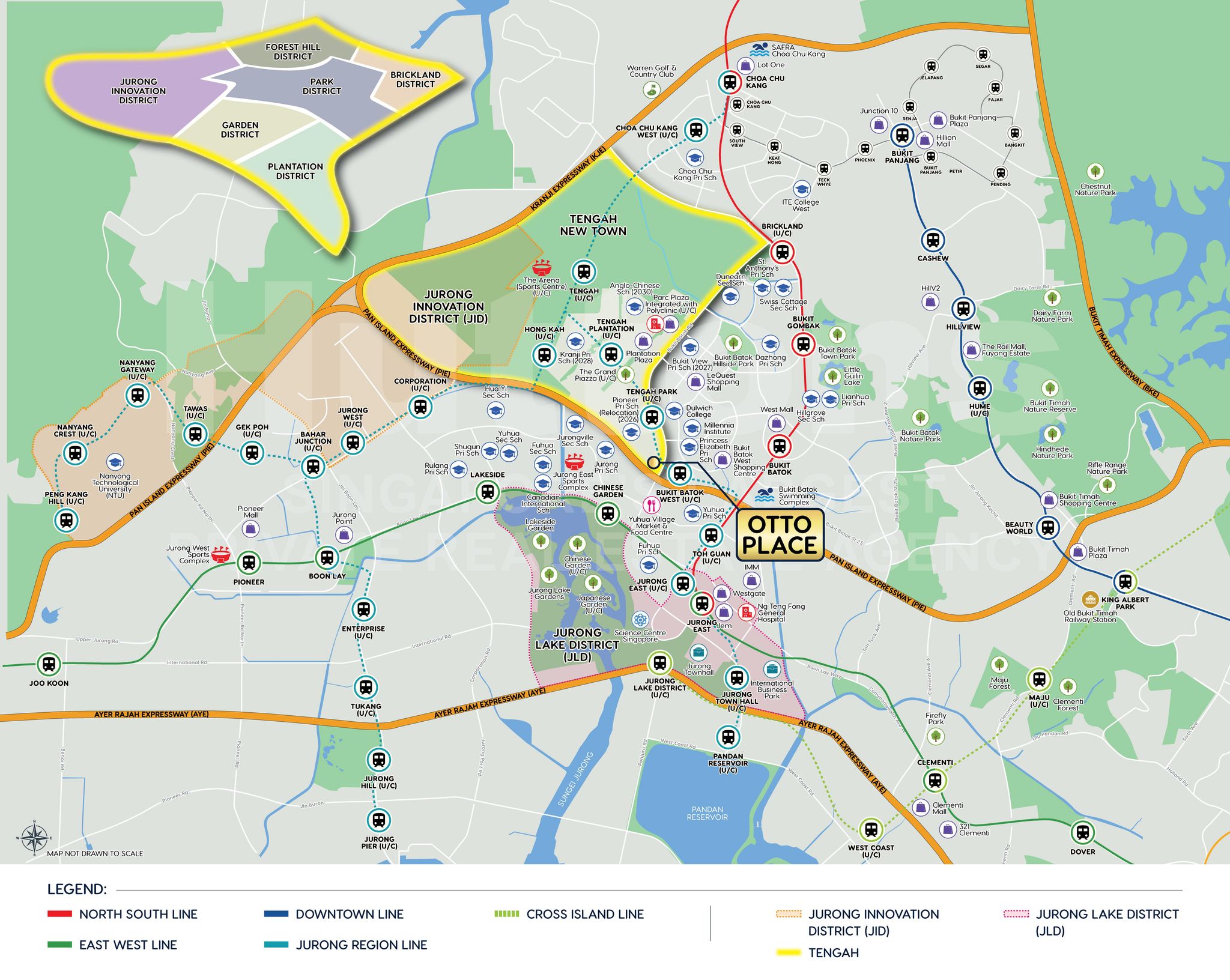Click the Pioneer station icon
This screenshot has width=1230, height=980.
[249, 563]
